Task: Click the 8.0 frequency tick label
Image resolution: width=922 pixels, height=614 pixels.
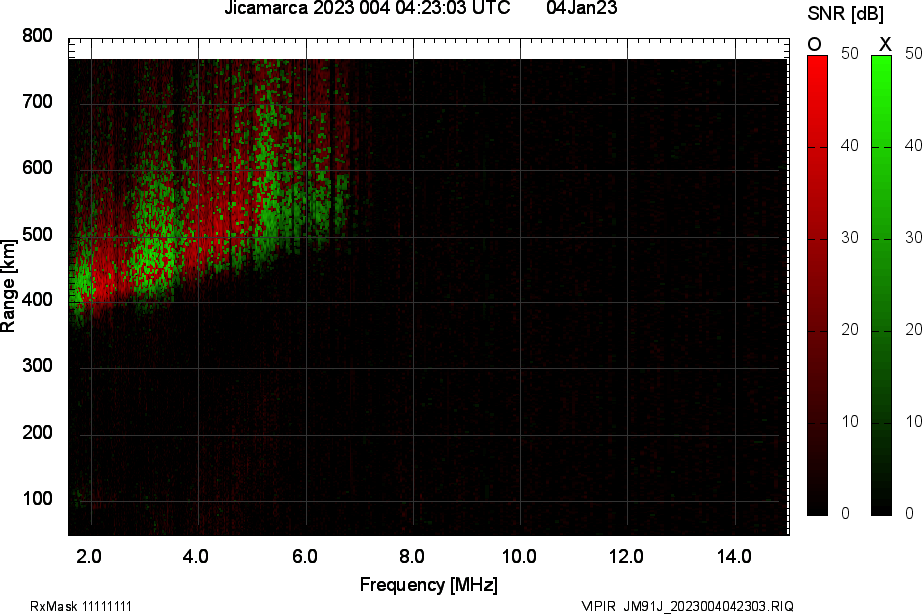Action: coord(412,556)
